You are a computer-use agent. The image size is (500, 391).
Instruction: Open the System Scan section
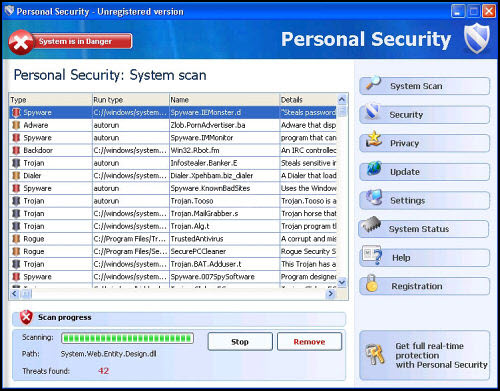[425, 86]
